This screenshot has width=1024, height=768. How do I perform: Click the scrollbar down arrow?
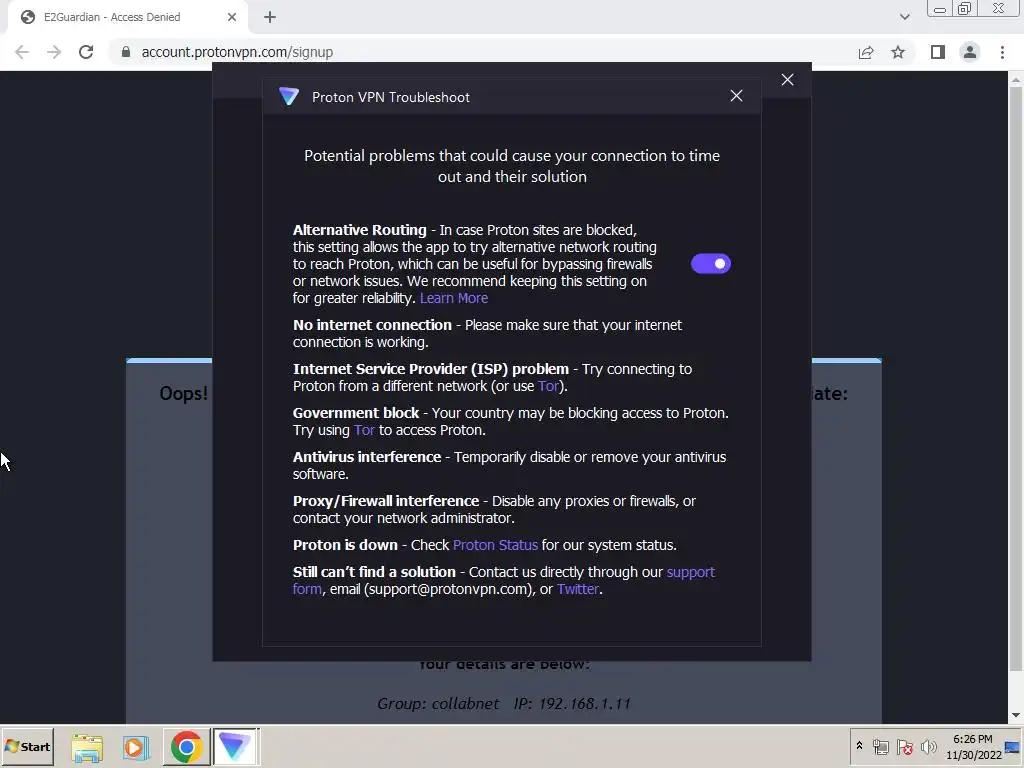click(1016, 716)
